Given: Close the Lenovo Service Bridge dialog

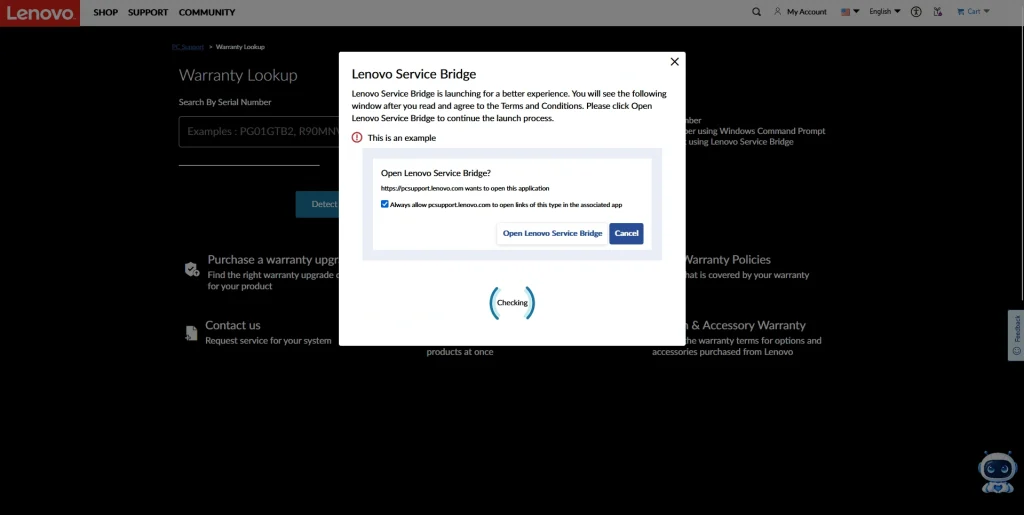Looking at the screenshot, I should point(675,61).
